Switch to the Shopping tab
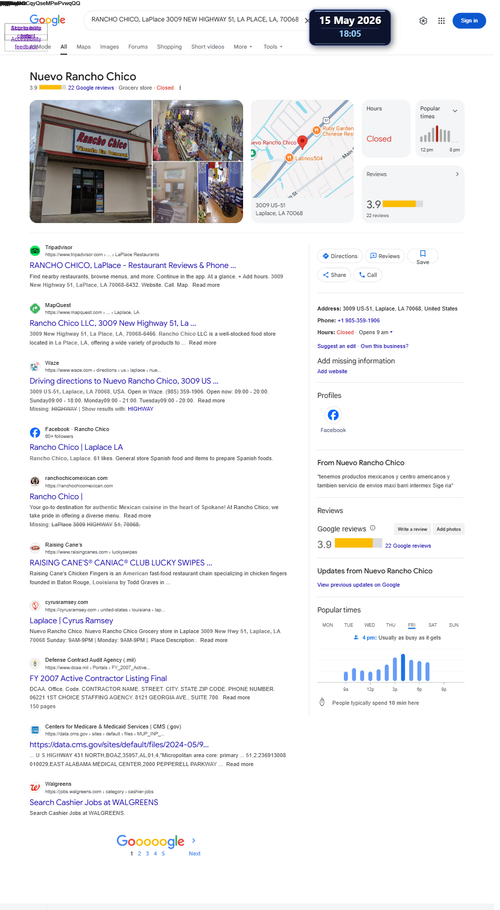This screenshot has height=910, width=500. click(x=169, y=46)
